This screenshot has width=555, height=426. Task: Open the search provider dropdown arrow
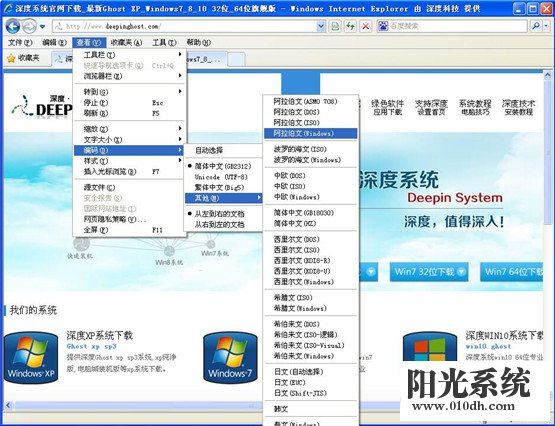pos(547,26)
